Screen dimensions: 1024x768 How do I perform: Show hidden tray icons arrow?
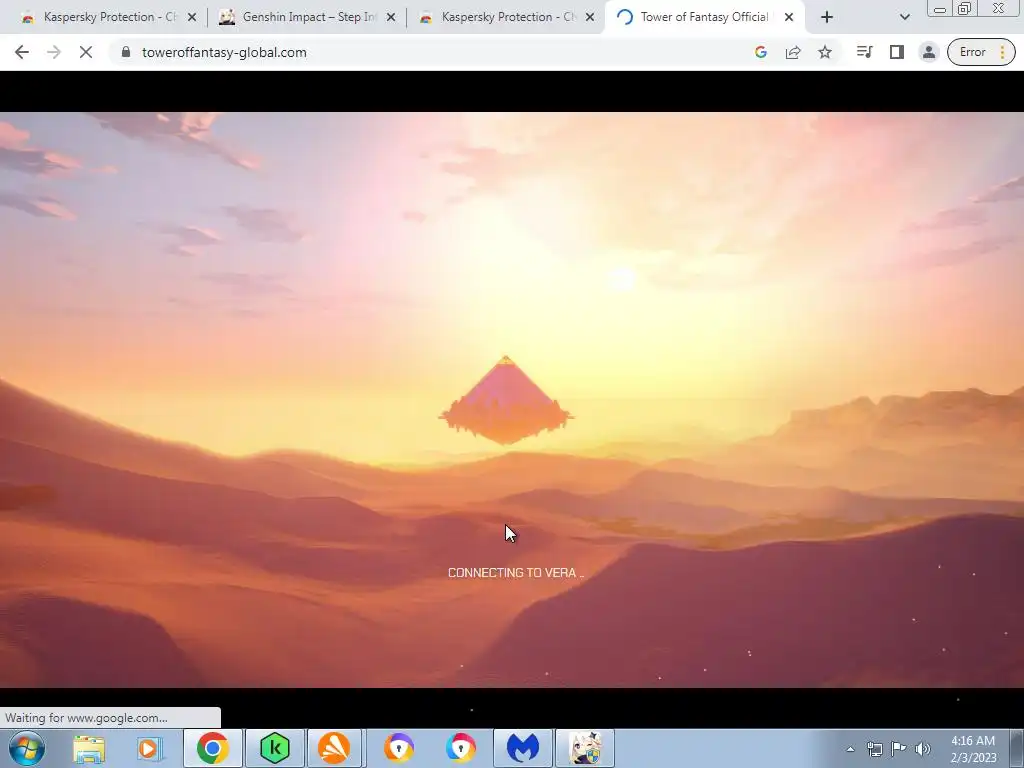(x=850, y=749)
